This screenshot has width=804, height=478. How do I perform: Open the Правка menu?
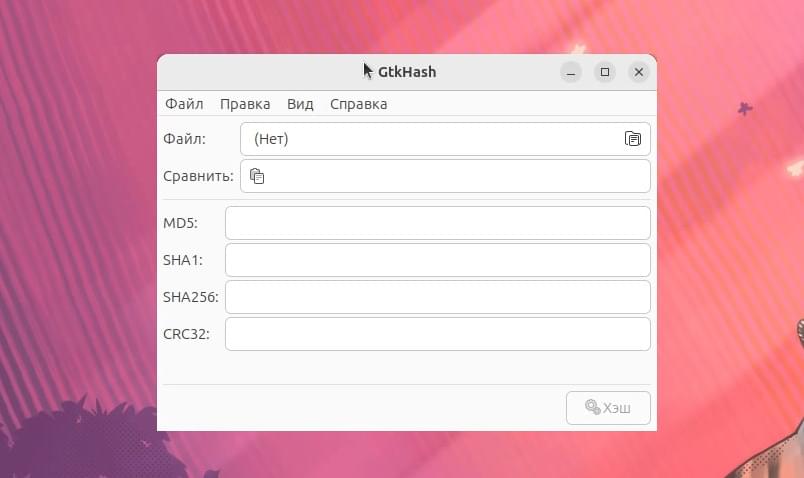(x=245, y=104)
